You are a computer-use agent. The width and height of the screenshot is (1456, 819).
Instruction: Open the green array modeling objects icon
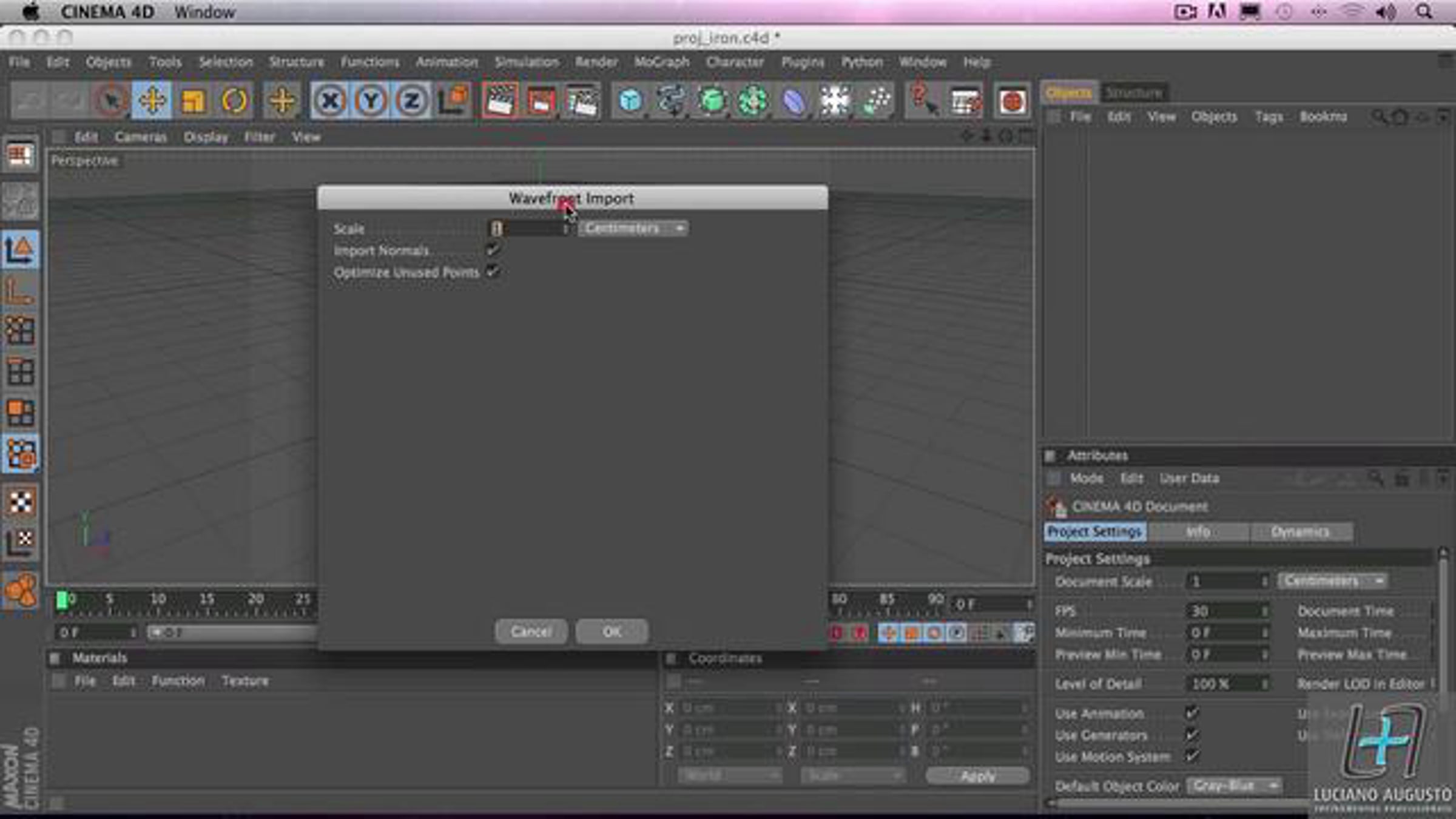[753, 100]
